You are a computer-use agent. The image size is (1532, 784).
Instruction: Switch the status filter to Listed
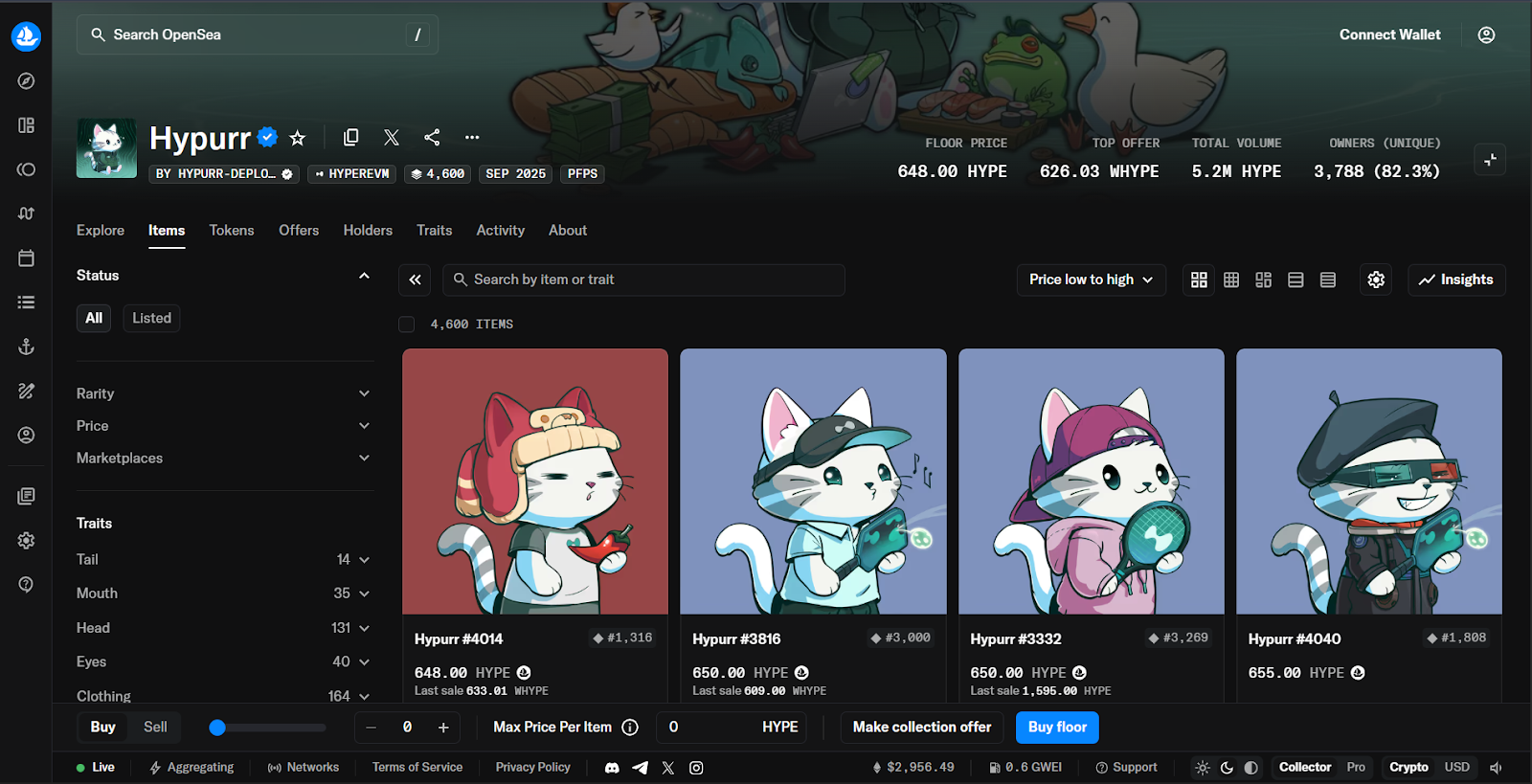point(151,318)
